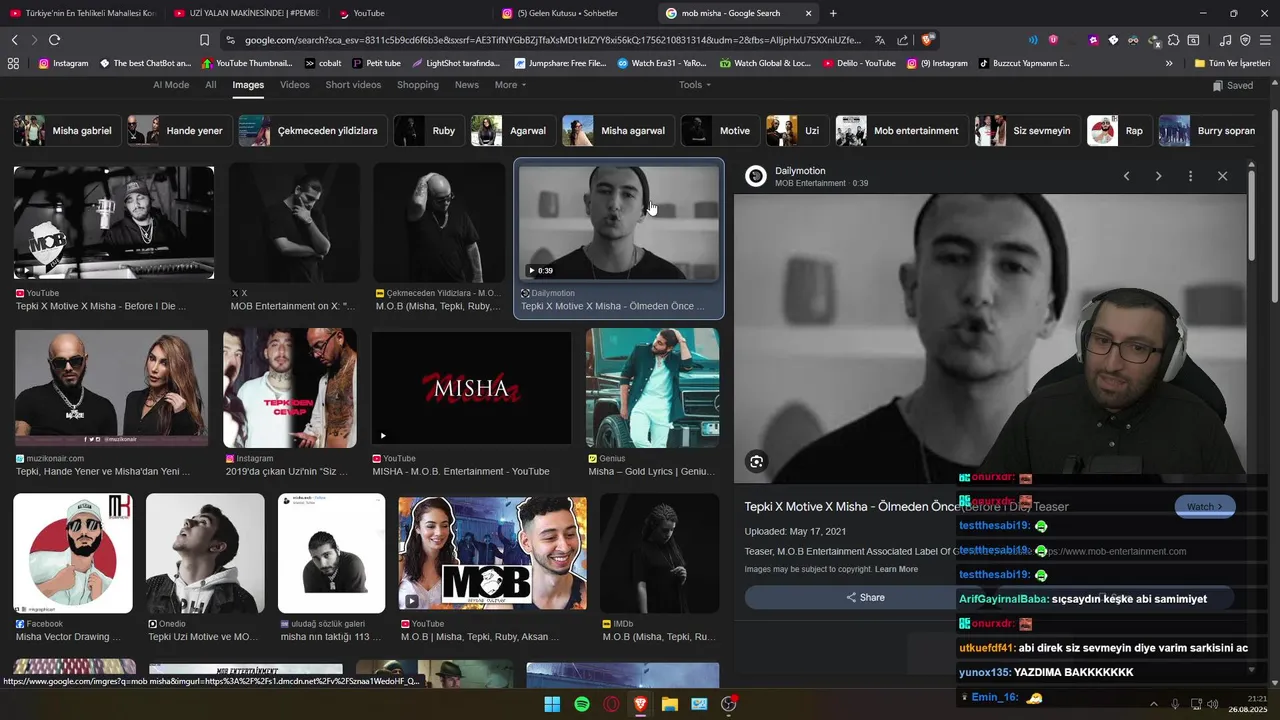Show next image in the preview panel
The height and width of the screenshot is (720, 1280).
point(1158,176)
